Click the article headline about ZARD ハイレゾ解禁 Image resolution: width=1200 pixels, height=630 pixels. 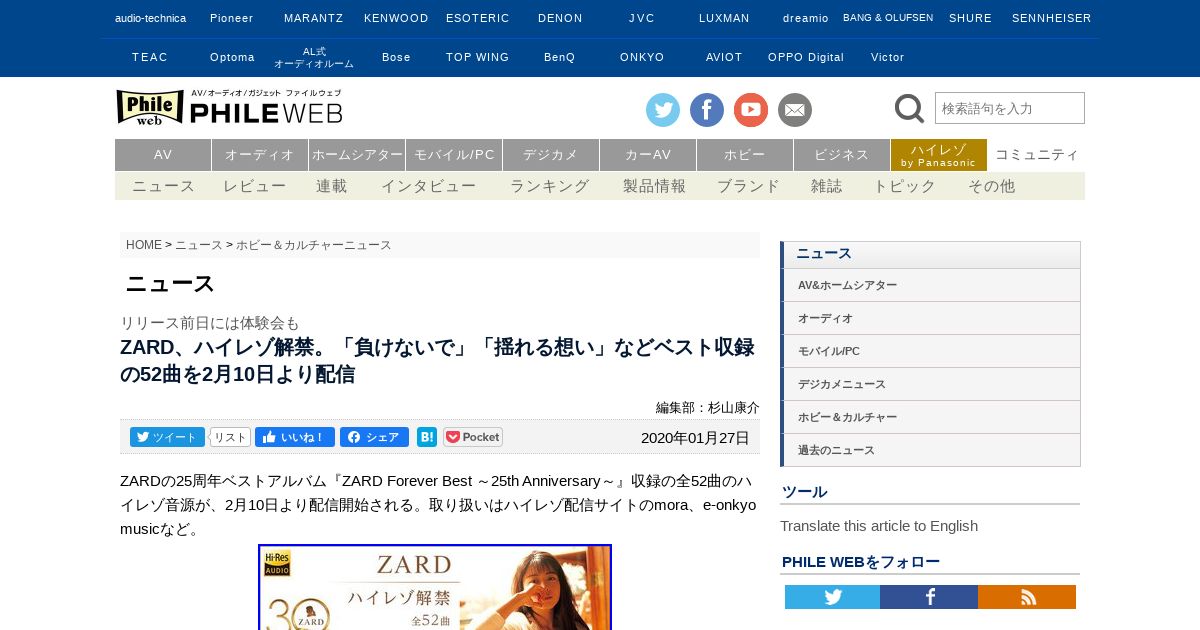coord(438,361)
